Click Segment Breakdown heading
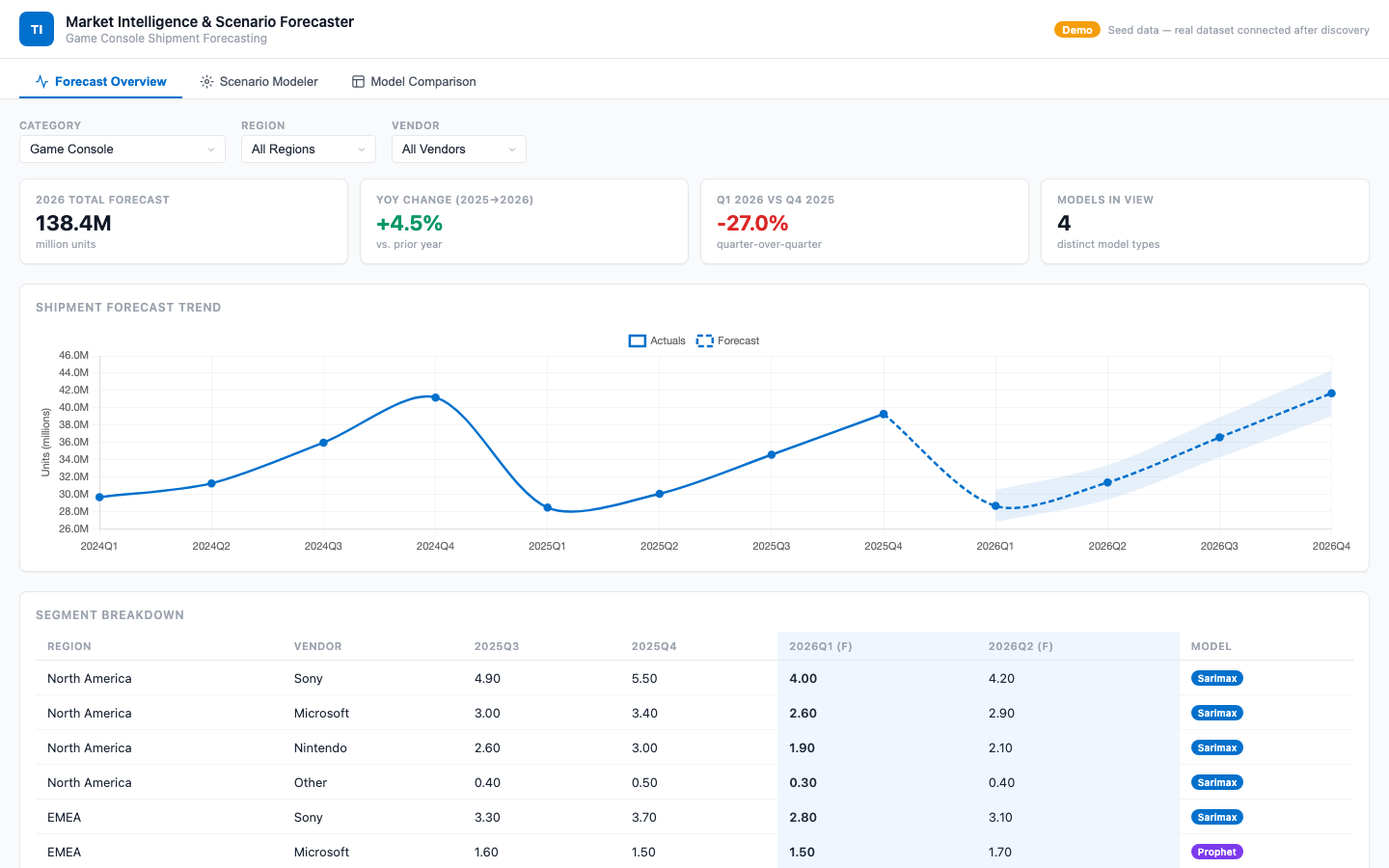1389x868 pixels. coord(110,615)
